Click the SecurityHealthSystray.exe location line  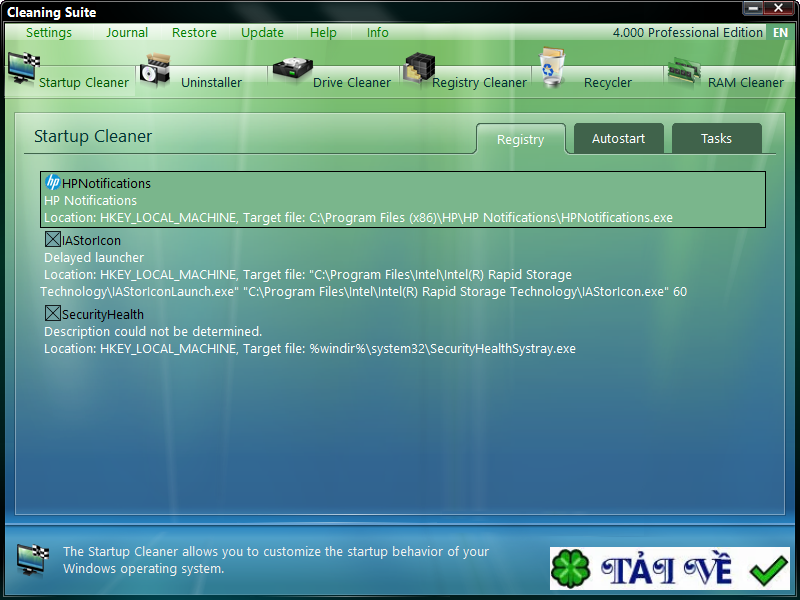(x=310, y=348)
